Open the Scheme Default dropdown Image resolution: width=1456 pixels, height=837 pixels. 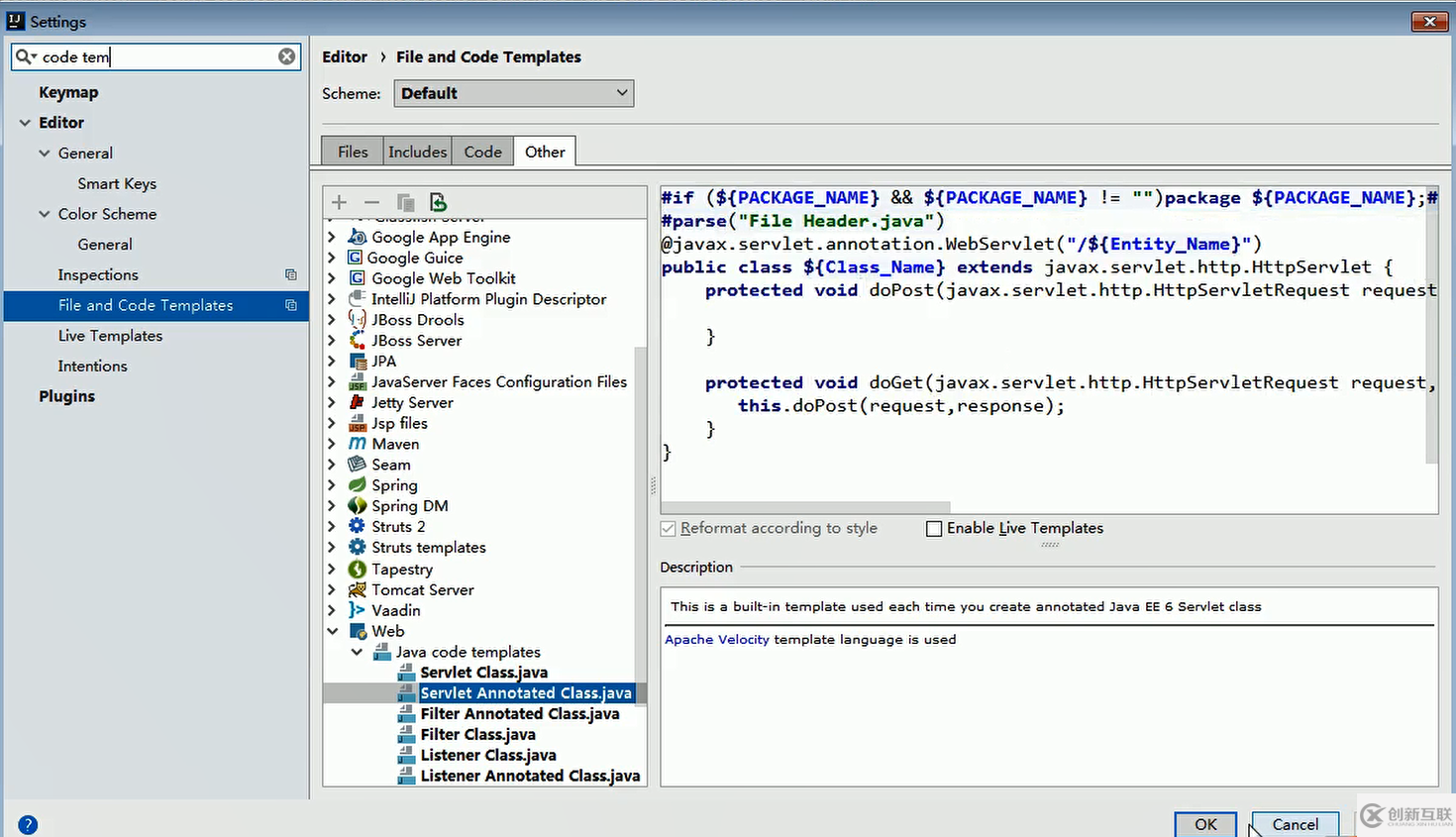[x=513, y=93]
